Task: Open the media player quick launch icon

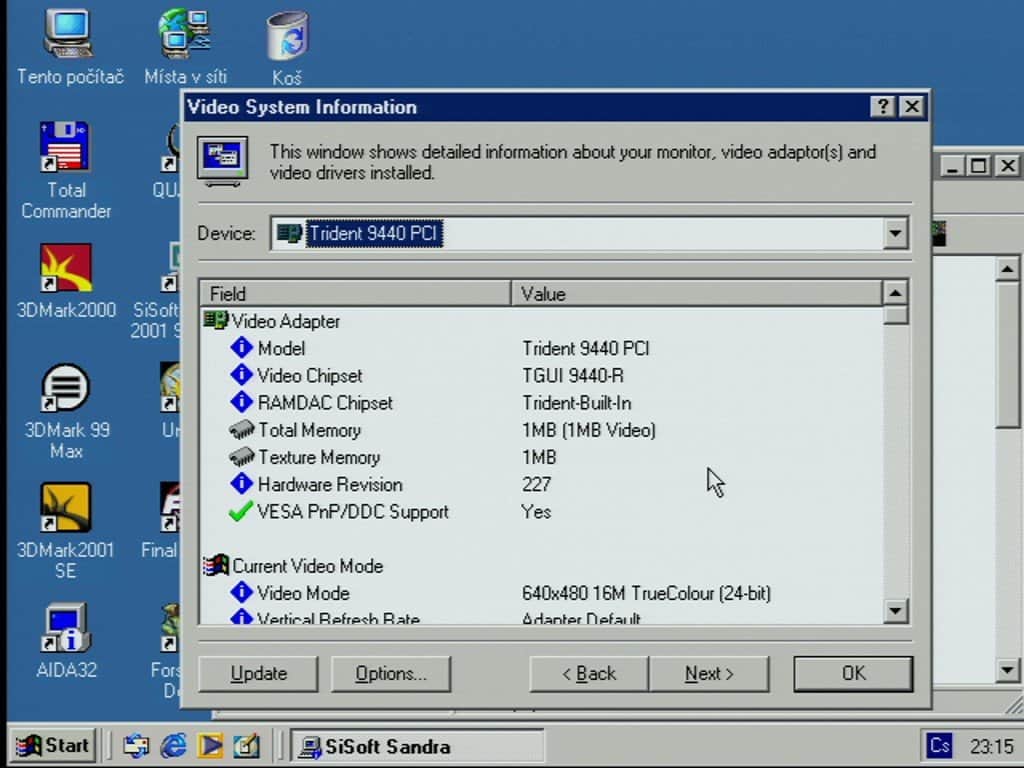Action: pyautogui.click(x=210, y=746)
